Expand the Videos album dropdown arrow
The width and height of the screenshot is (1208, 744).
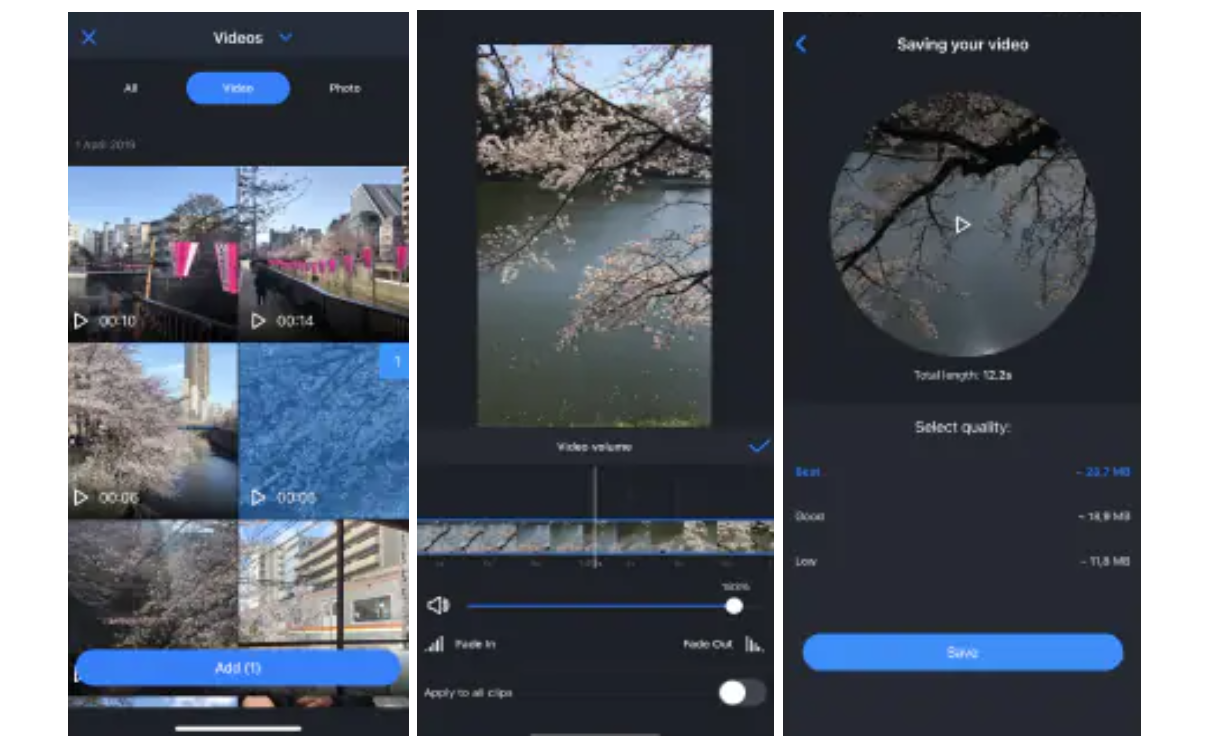(285, 38)
